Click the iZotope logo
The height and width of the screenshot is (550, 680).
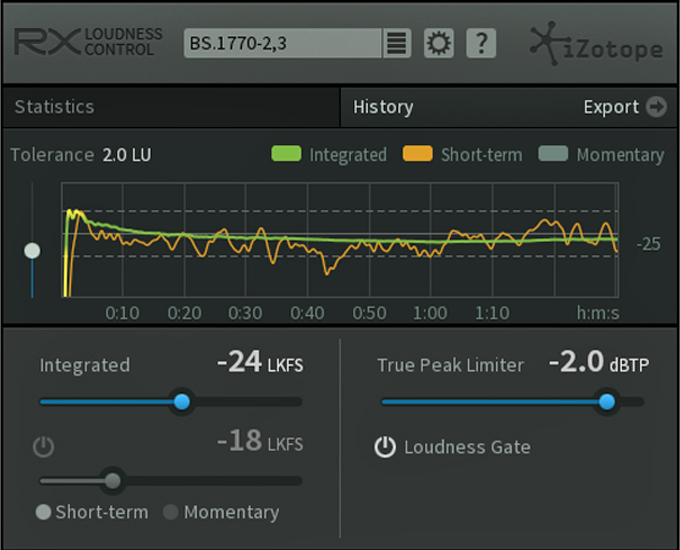pos(597,44)
